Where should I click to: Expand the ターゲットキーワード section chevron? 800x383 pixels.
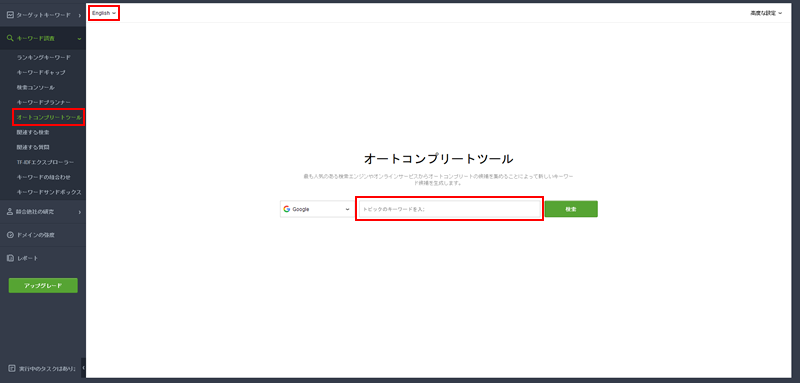coord(80,16)
